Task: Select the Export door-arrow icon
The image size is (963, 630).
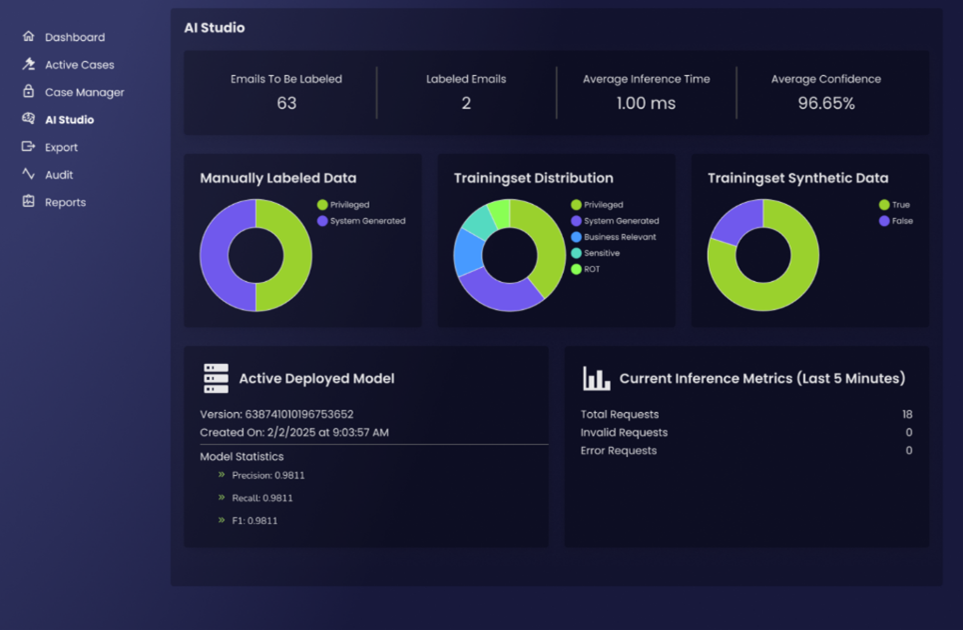Action: coord(28,146)
